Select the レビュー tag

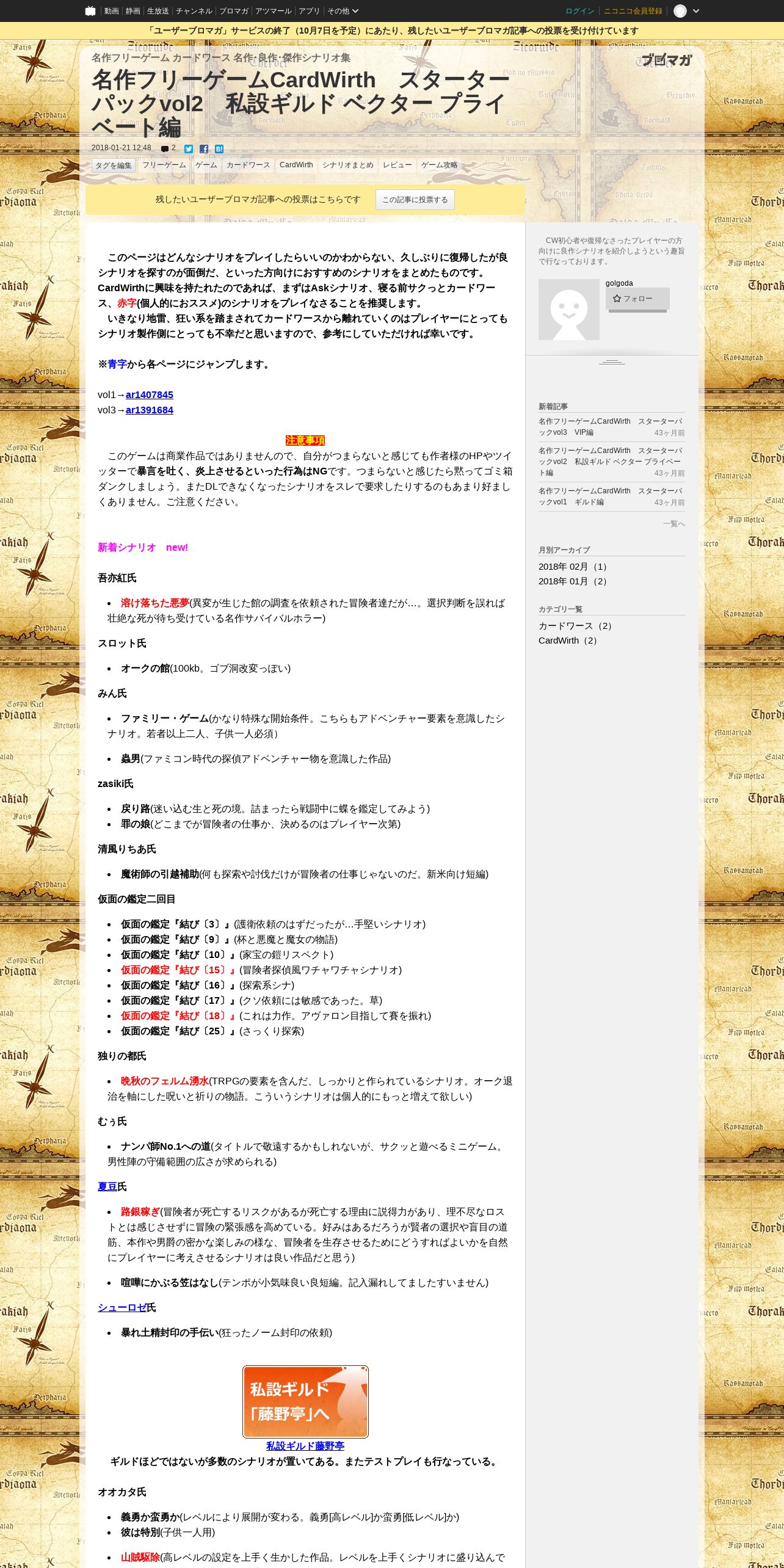(x=397, y=165)
